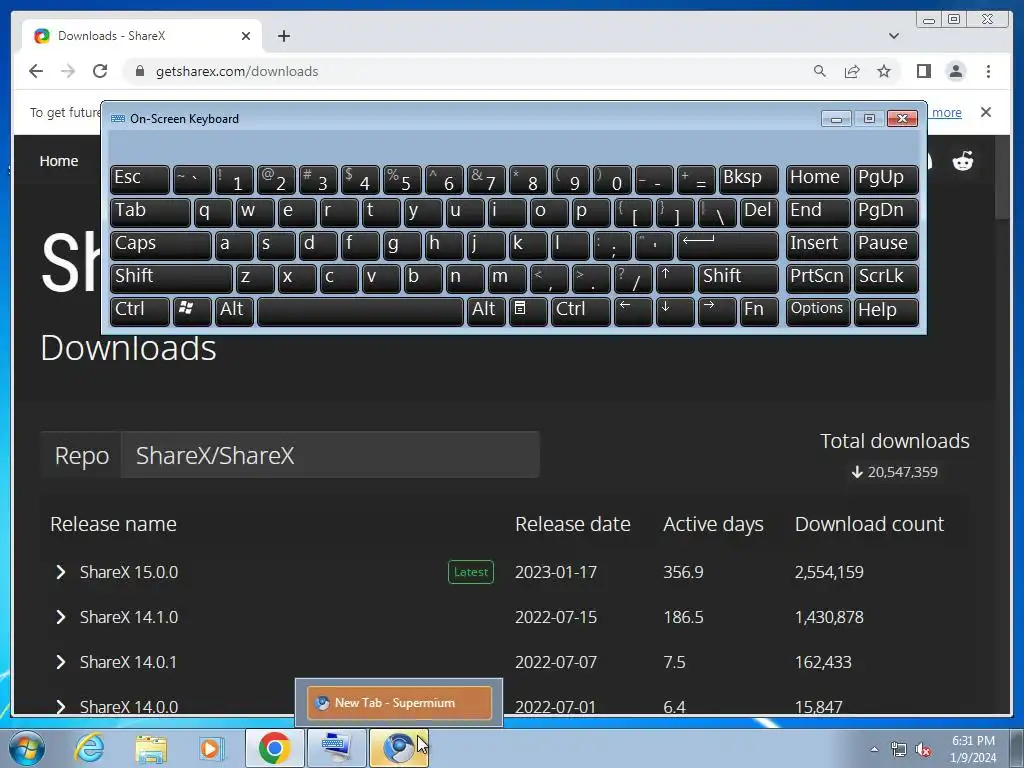Viewport: 1024px width, 768px height.
Task: Click the zoom magnifier icon in address bar
Action: tap(820, 71)
